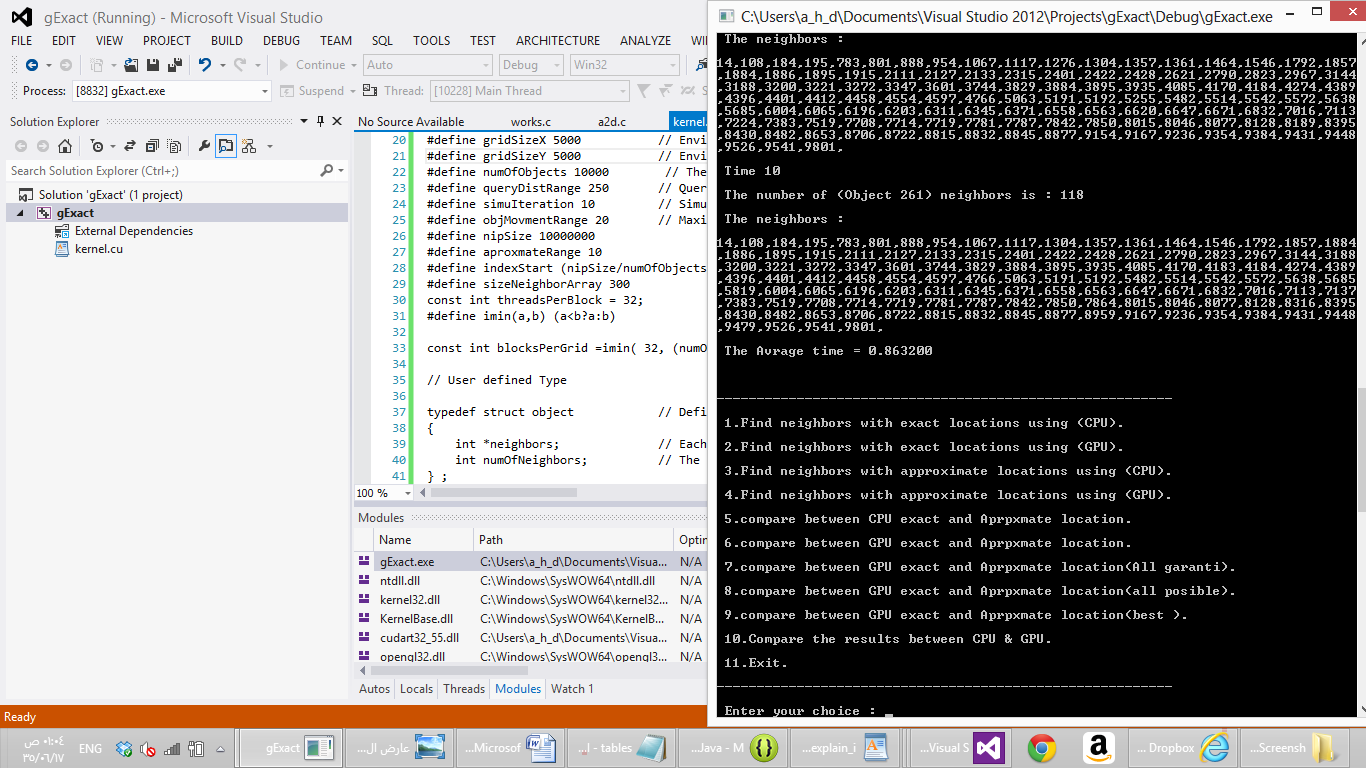Select the ntdll.dll row in Modules
Screen dimensions: 1366x768
click(x=531, y=581)
